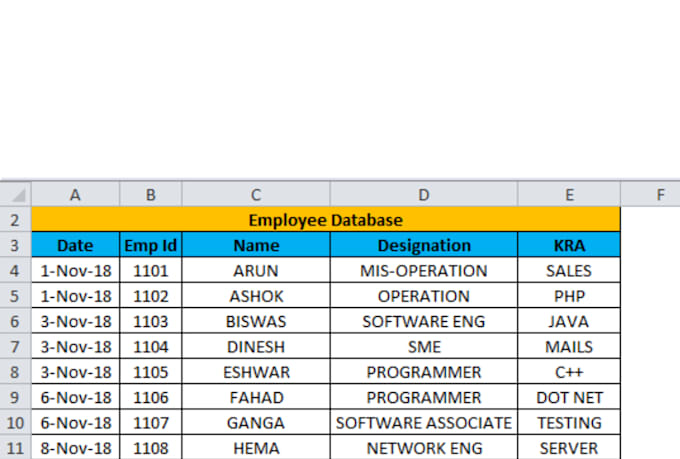This screenshot has height=459, width=680.
Task: Select row 9 header
Action: pyautogui.click(x=15, y=397)
